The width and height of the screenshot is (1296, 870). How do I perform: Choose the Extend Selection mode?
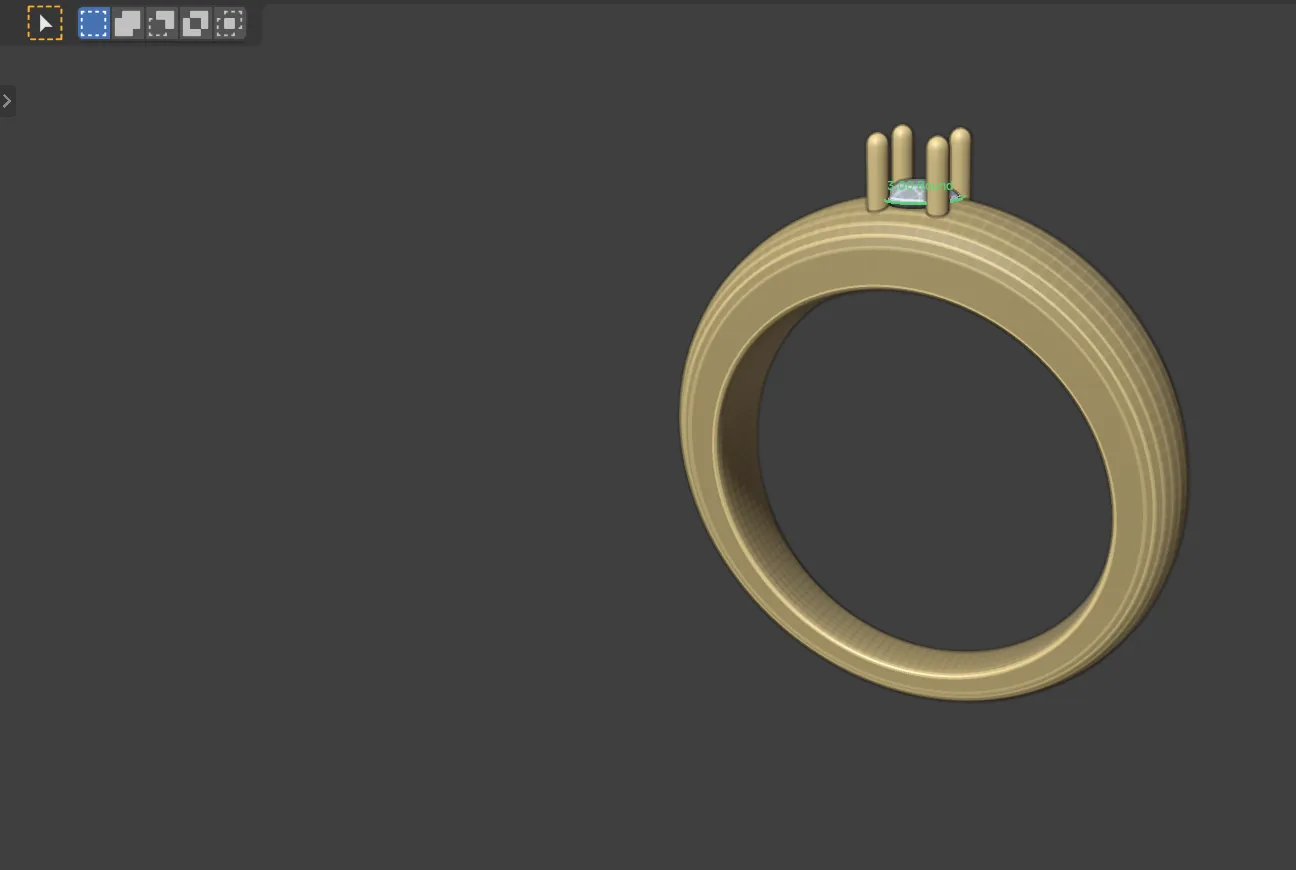[x=128, y=23]
